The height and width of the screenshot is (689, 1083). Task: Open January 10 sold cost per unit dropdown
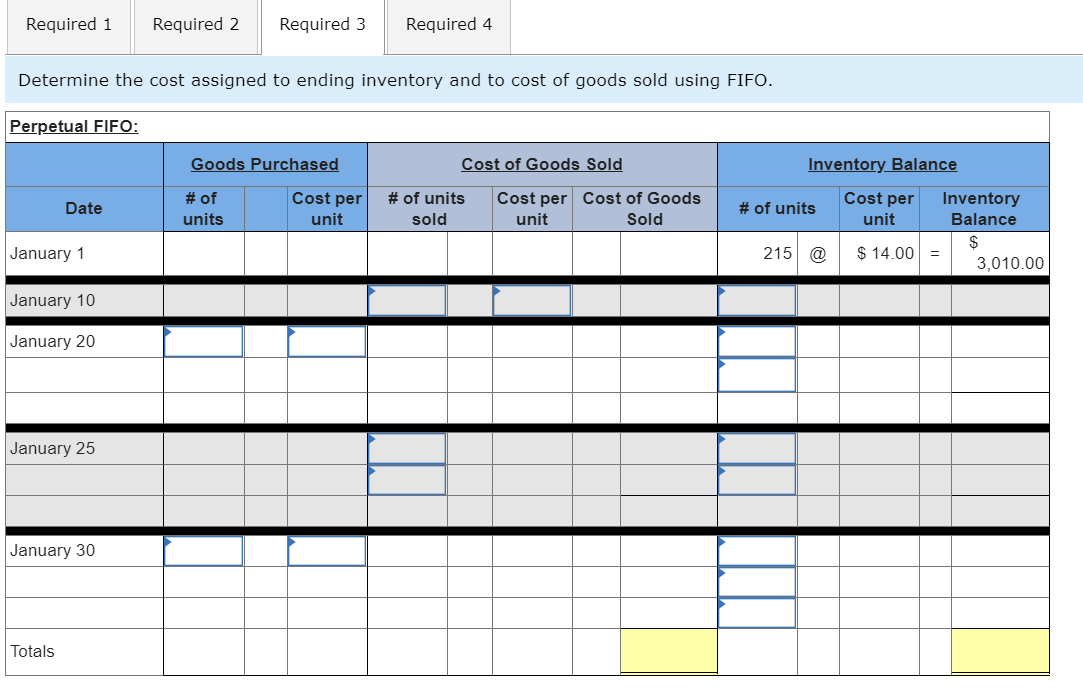point(532,300)
